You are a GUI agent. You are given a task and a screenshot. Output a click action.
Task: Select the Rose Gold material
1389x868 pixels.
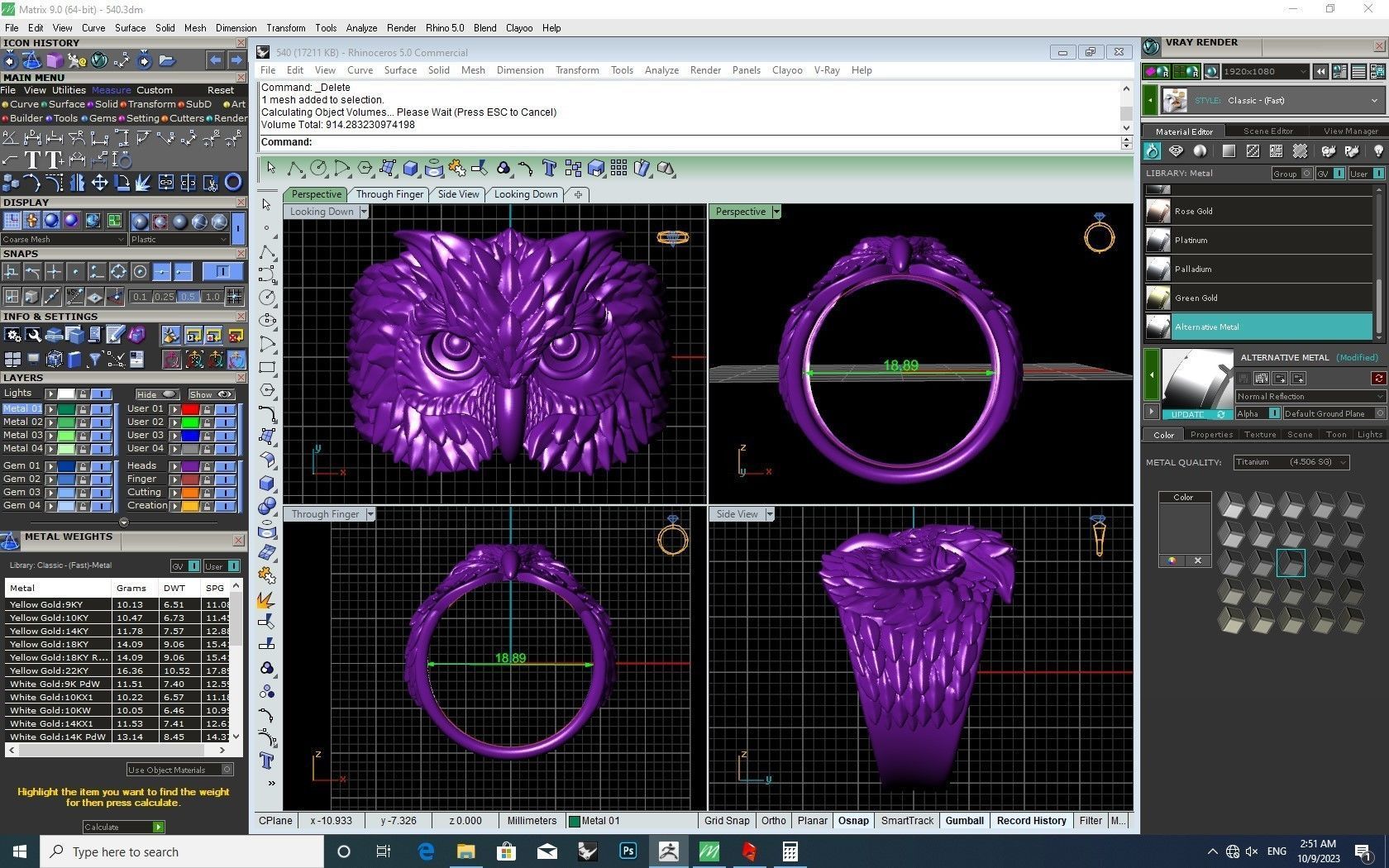[1258, 211]
